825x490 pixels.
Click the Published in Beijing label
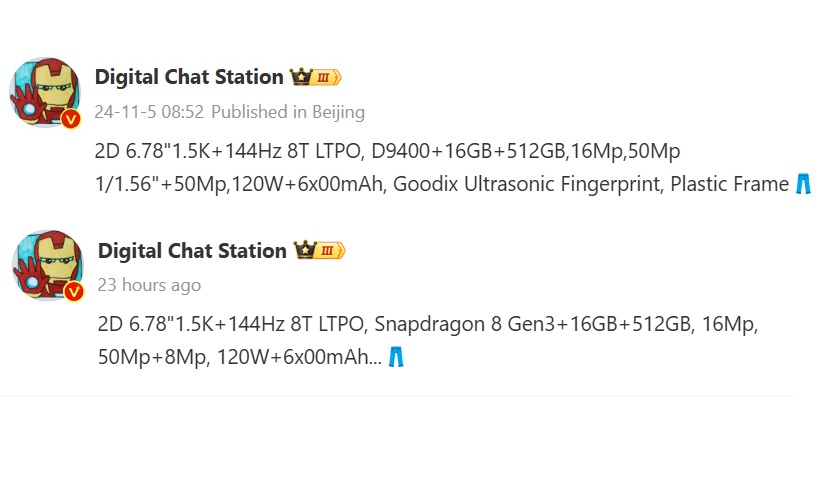coord(288,112)
